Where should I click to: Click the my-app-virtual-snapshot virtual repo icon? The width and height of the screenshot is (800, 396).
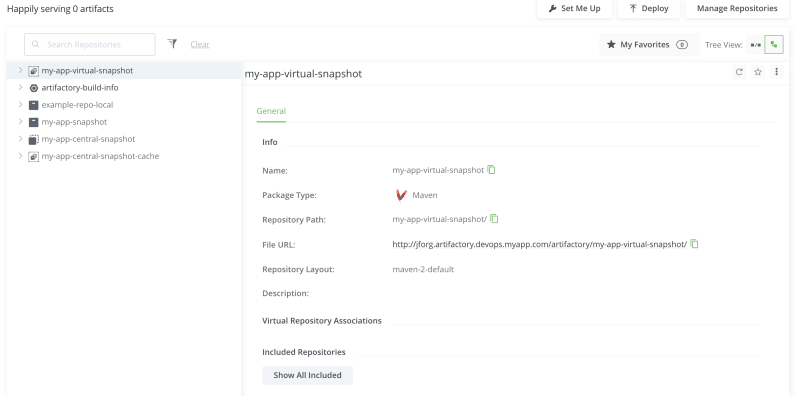pyautogui.click(x=33, y=71)
